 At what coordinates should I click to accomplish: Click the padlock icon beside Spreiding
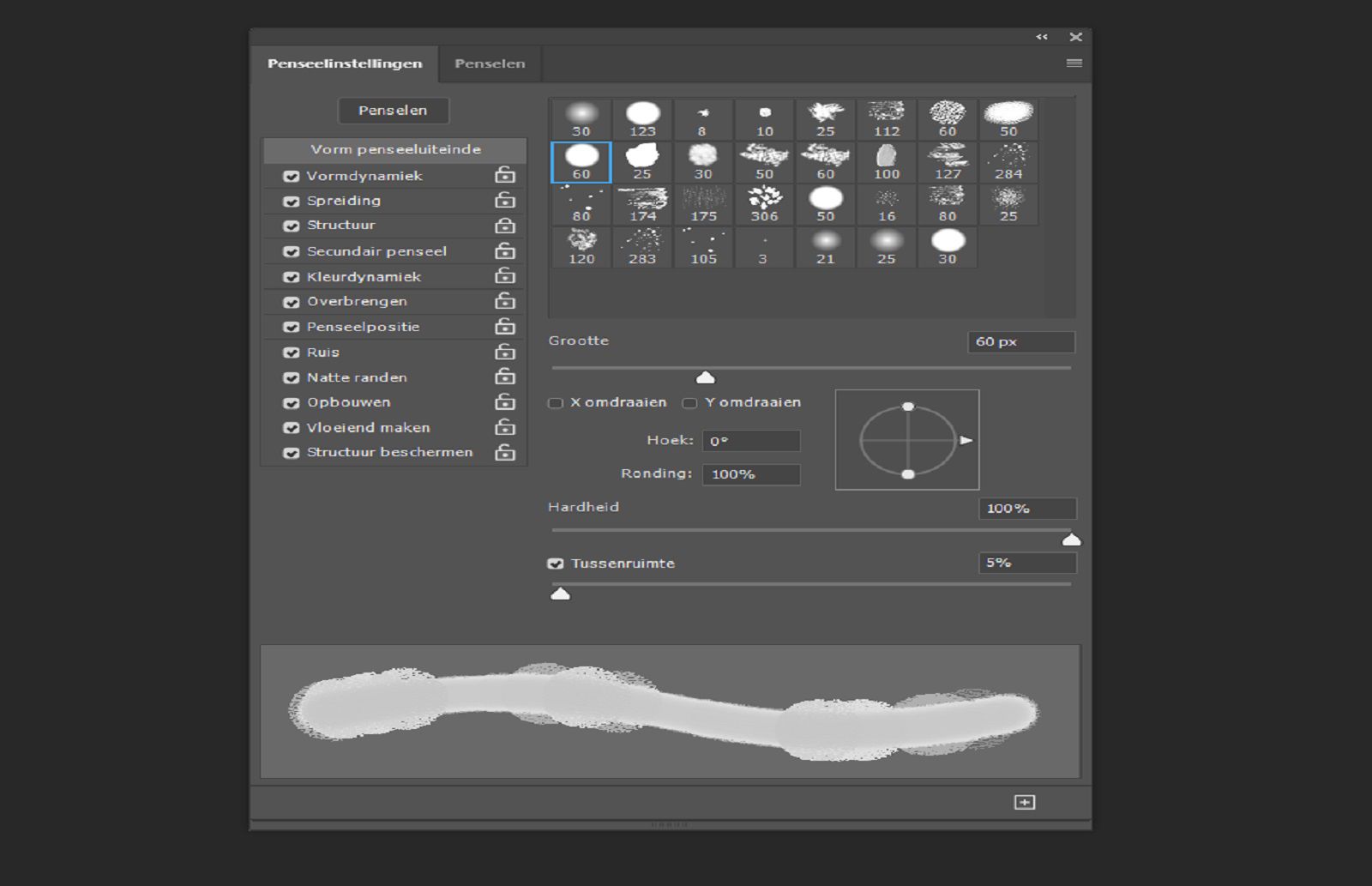click(x=505, y=200)
